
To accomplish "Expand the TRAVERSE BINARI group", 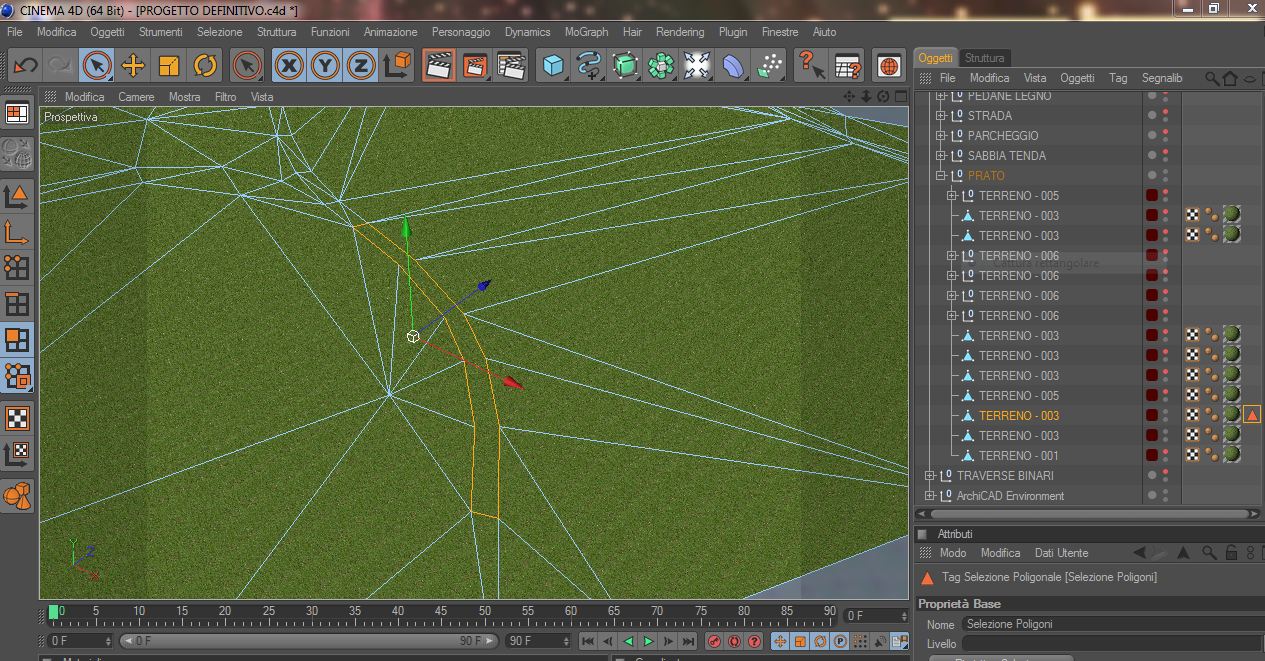I will (x=929, y=476).
